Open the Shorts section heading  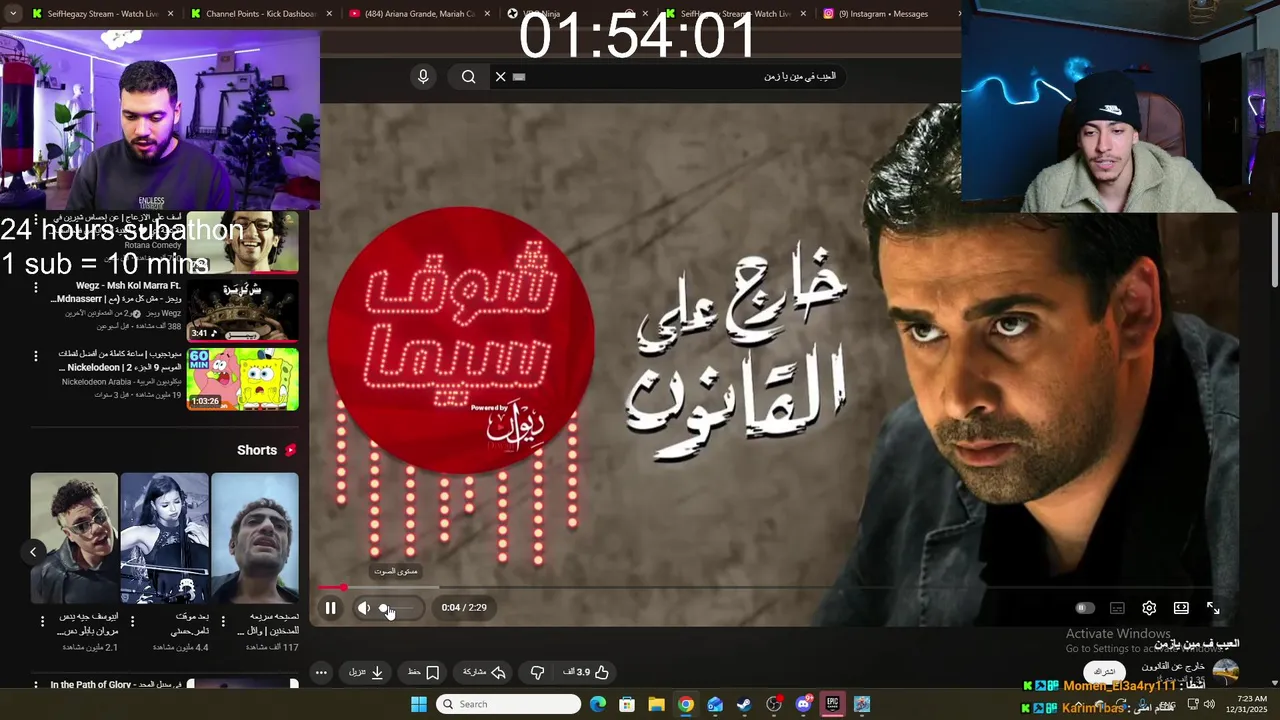tap(267, 450)
